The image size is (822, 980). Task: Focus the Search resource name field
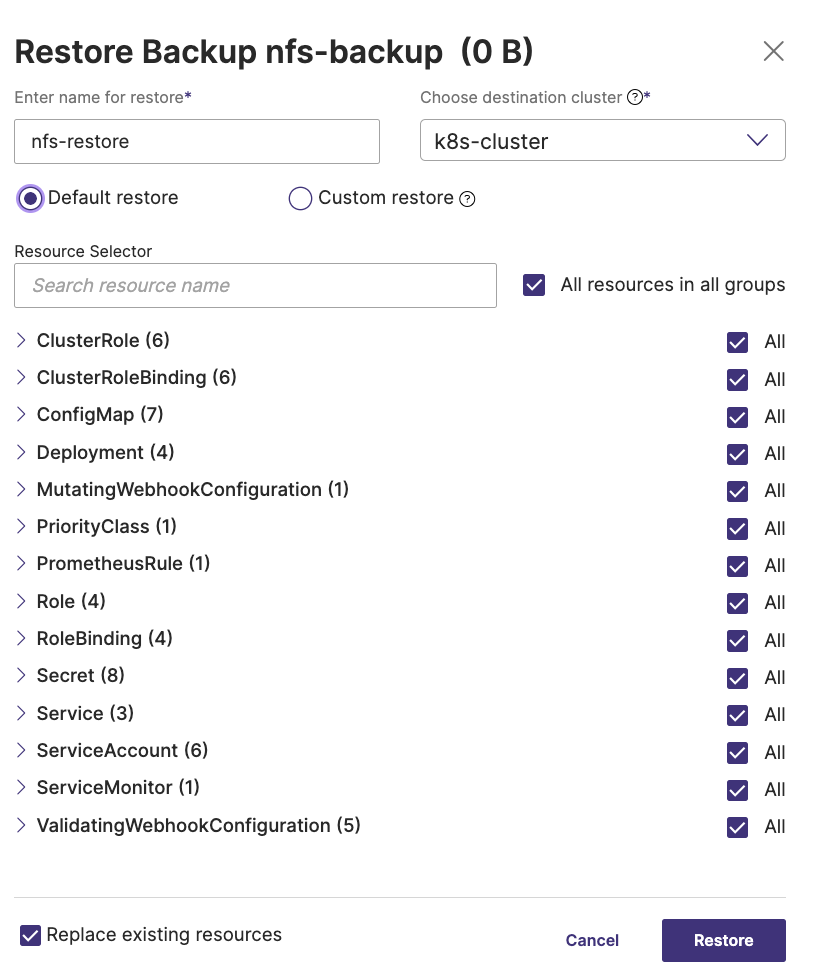255,286
